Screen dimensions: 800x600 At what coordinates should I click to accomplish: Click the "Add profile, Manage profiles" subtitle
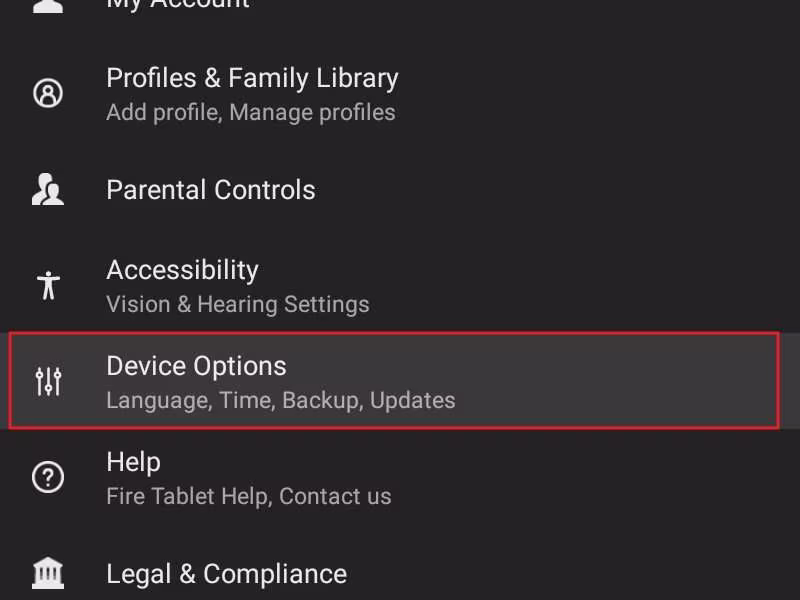(x=250, y=112)
